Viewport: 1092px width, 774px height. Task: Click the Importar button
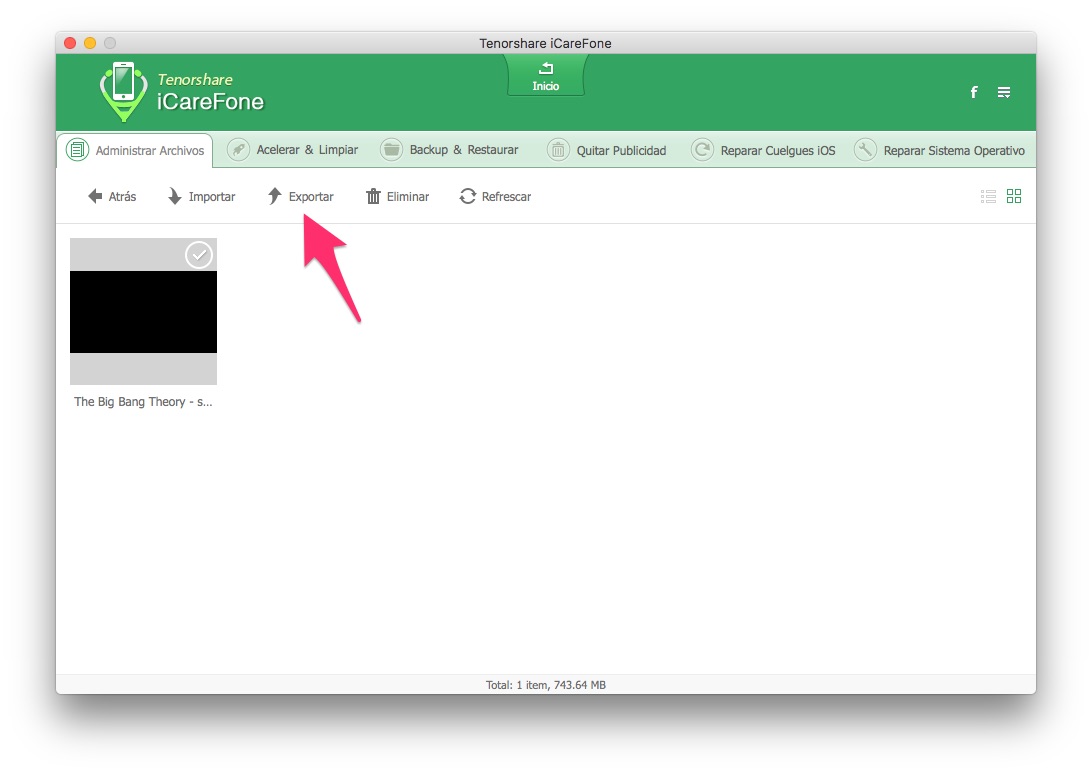coord(201,196)
